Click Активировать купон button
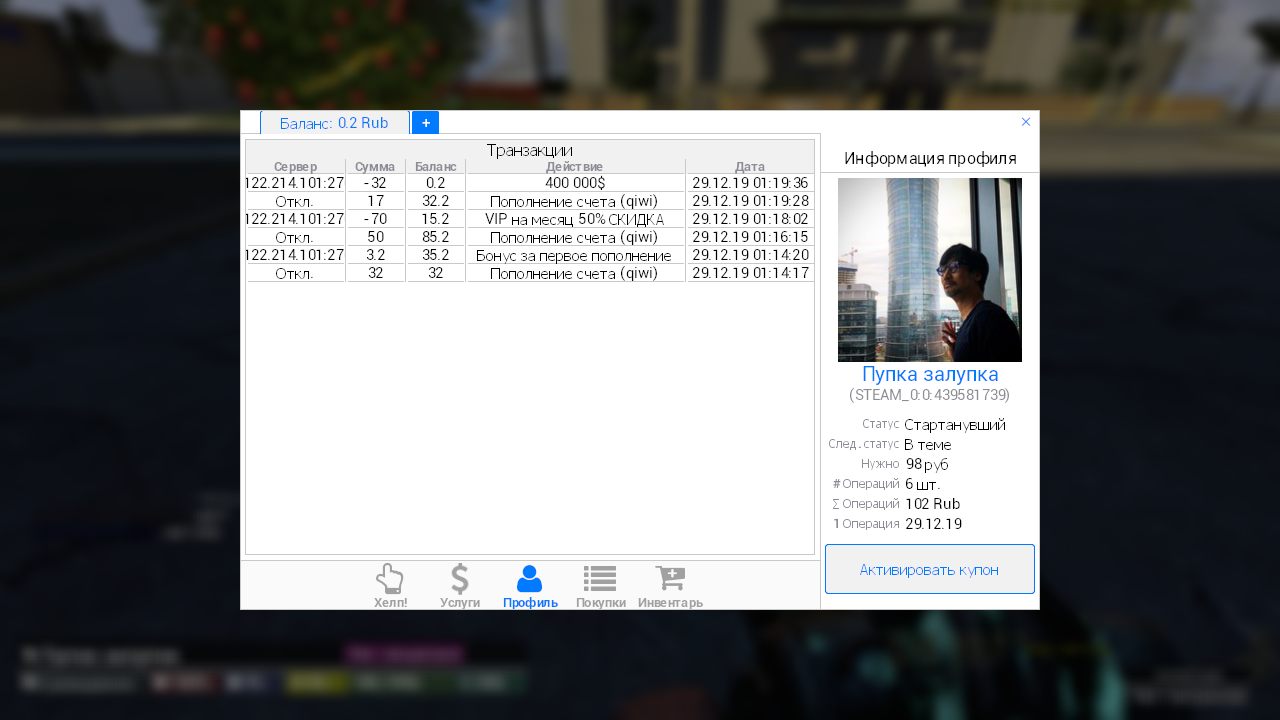The height and width of the screenshot is (720, 1280). pos(929,569)
